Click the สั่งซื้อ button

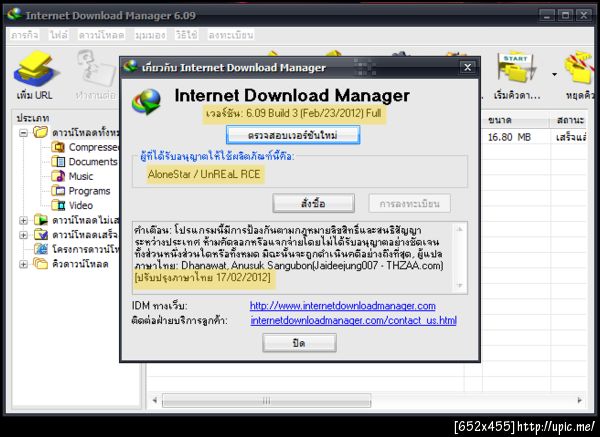point(313,203)
